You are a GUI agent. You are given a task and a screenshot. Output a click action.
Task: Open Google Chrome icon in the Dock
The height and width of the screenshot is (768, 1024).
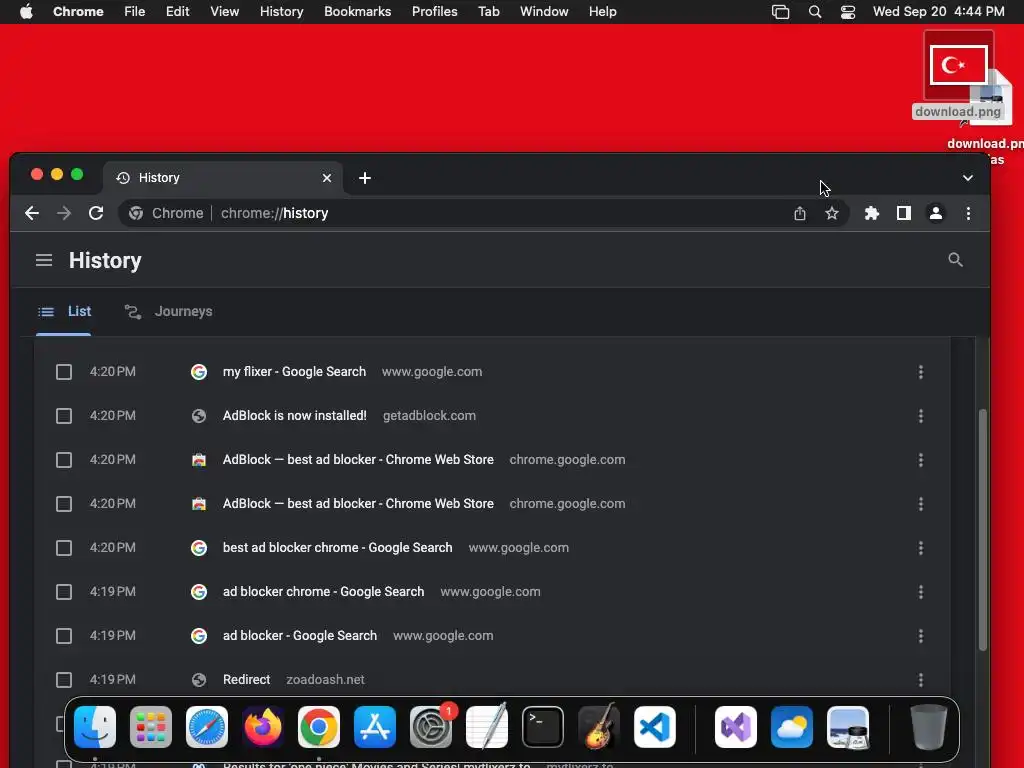pos(319,727)
